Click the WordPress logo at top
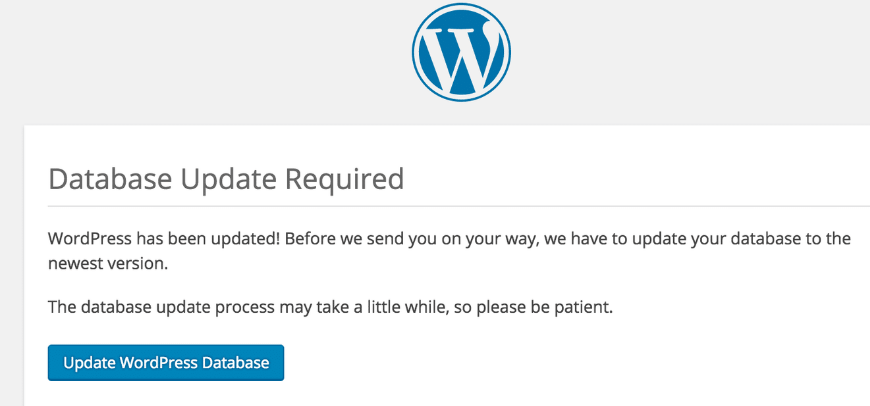The image size is (870, 406). [x=461, y=52]
